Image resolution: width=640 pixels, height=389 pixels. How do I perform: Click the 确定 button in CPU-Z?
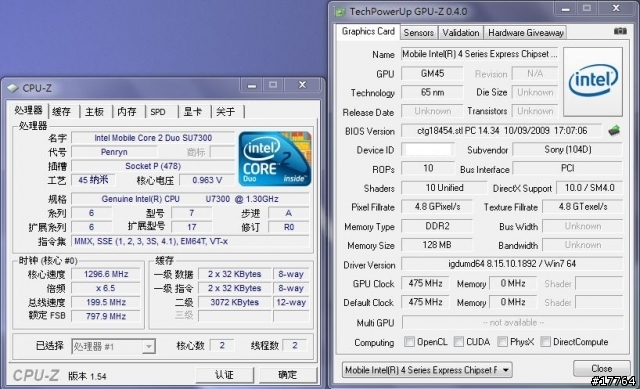point(288,375)
